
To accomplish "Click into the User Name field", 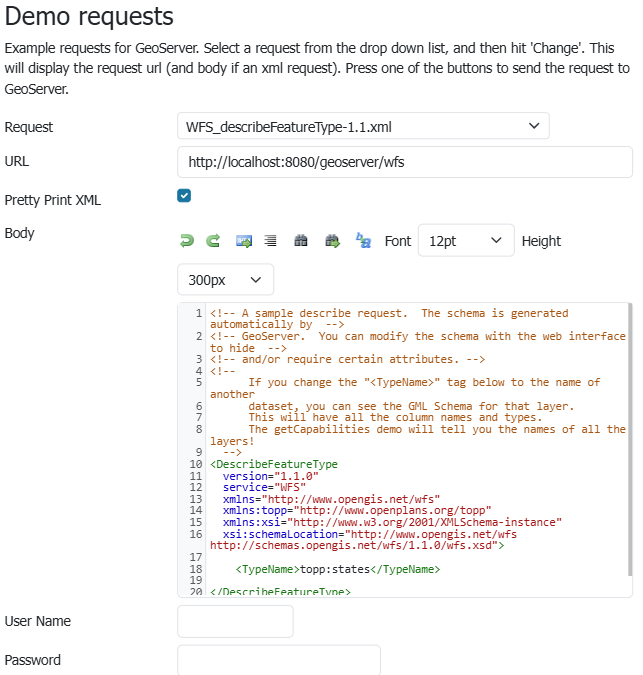I will tap(235, 621).
